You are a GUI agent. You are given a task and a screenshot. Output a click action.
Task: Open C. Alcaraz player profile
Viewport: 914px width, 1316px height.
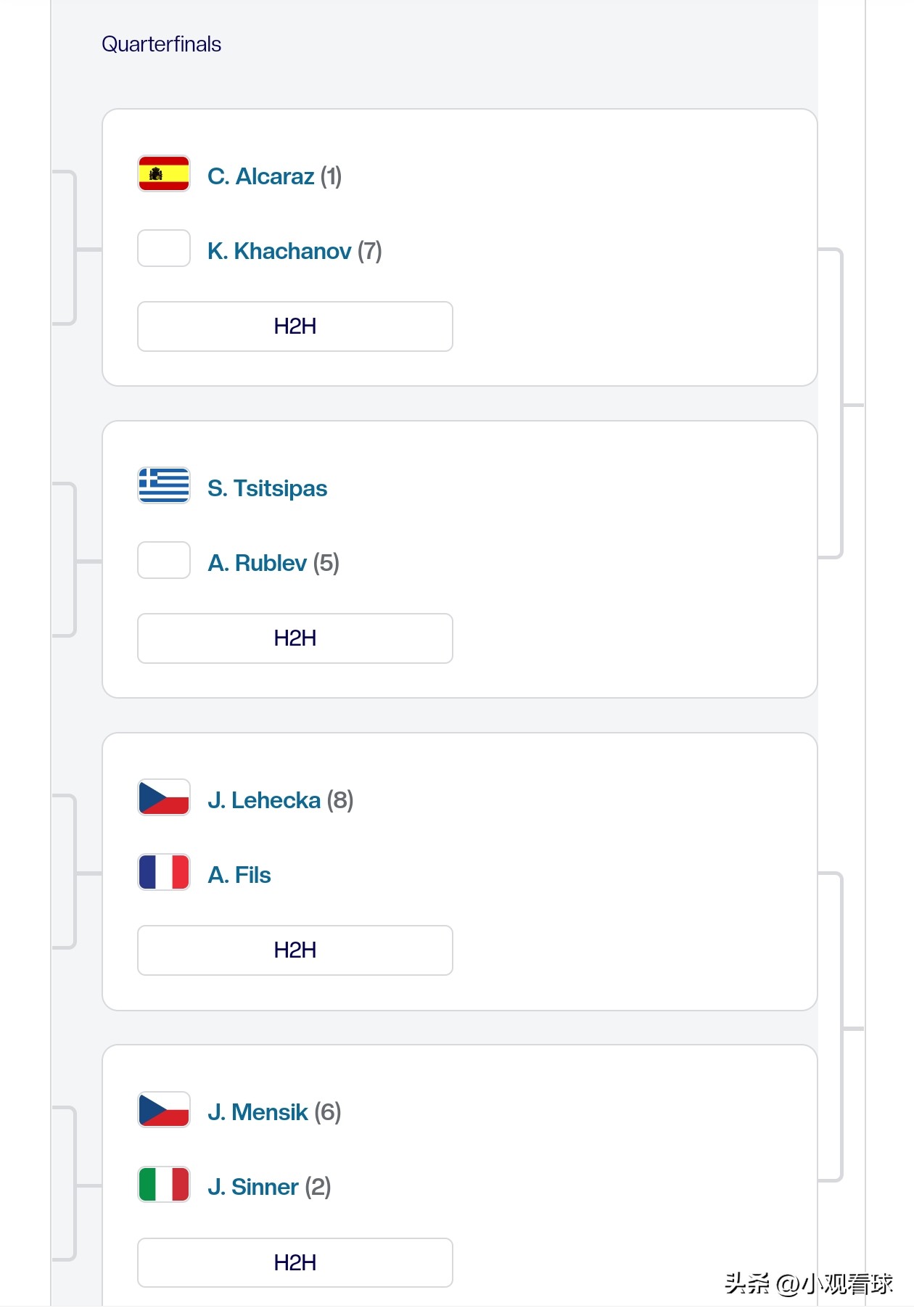click(261, 176)
